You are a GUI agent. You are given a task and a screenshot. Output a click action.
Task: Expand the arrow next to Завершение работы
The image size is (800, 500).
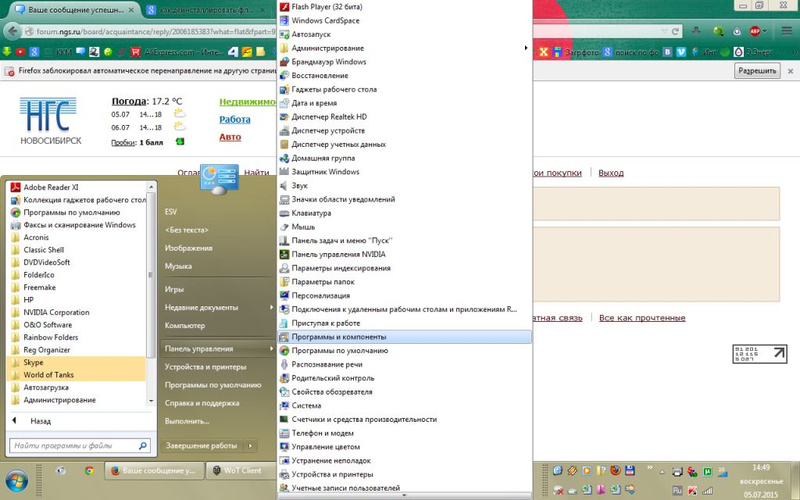pos(250,445)
